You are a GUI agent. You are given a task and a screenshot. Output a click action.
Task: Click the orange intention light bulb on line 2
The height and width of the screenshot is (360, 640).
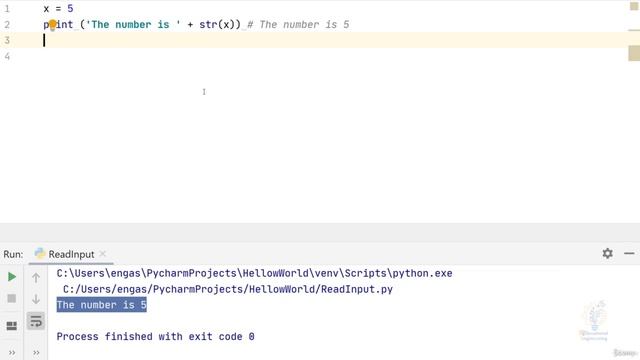[52, 25]
